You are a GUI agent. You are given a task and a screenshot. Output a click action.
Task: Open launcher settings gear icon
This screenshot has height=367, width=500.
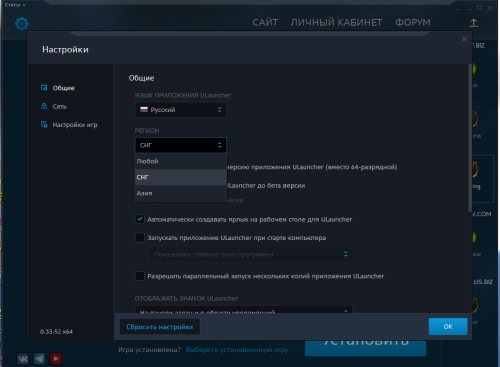click(x=22, y=24)
